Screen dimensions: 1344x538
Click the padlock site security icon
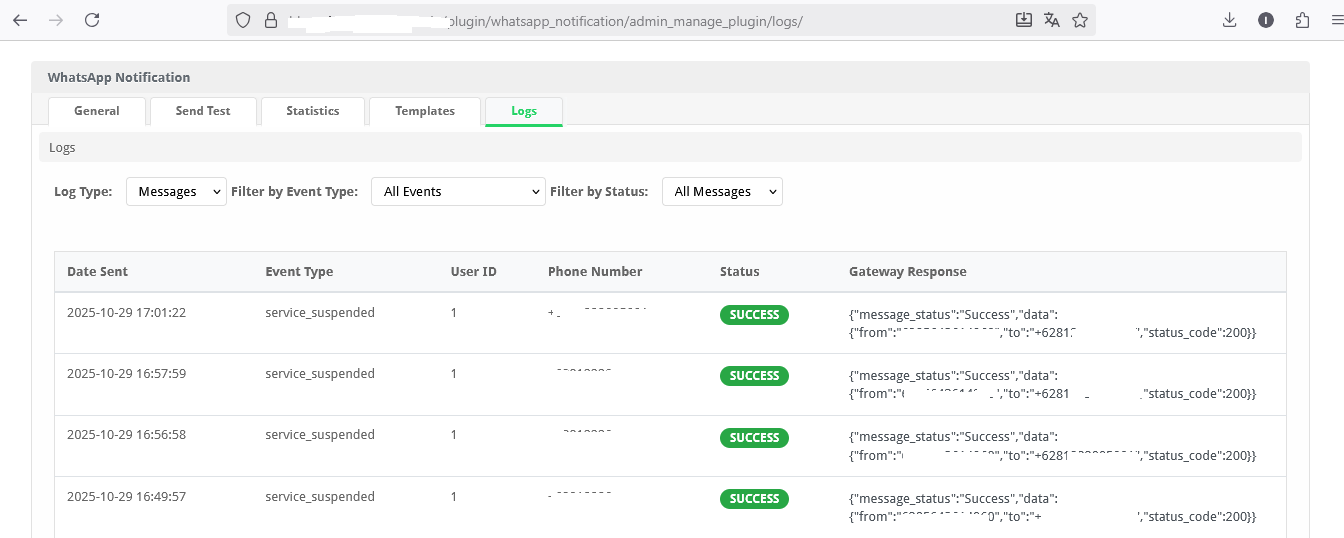click(x=269, y=20)
